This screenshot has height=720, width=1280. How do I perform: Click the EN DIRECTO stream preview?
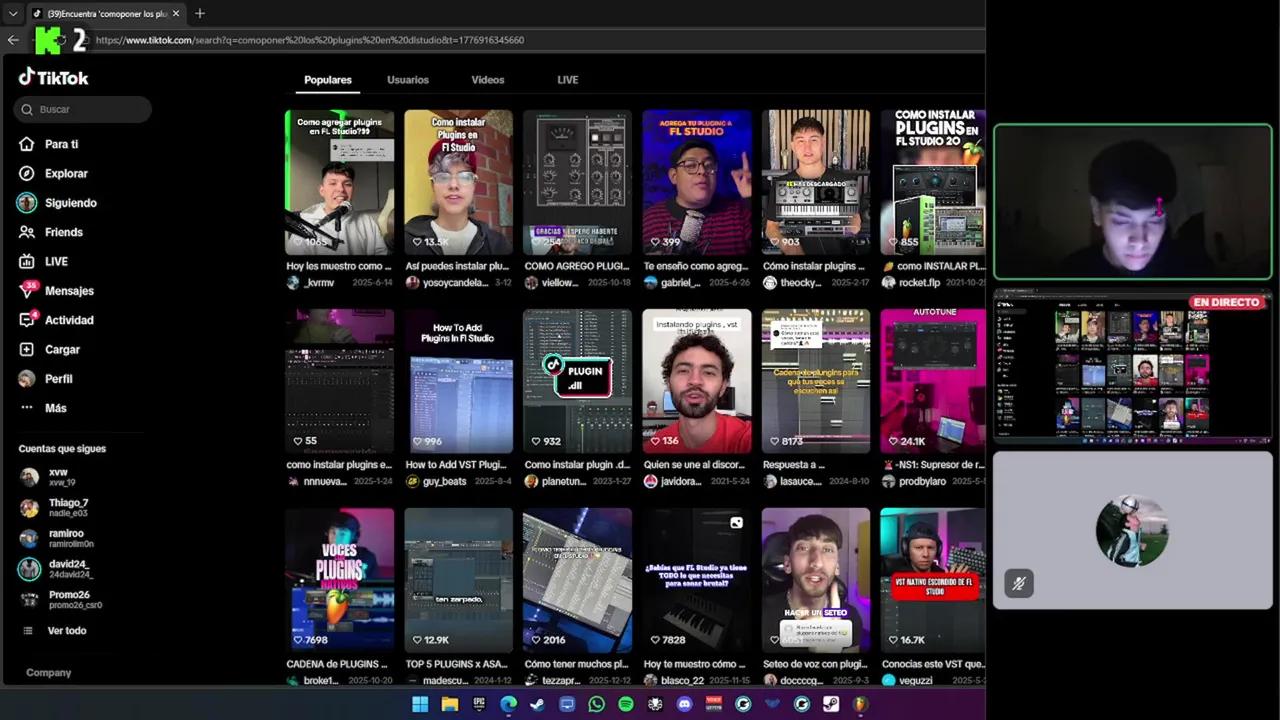point(1132,368)
